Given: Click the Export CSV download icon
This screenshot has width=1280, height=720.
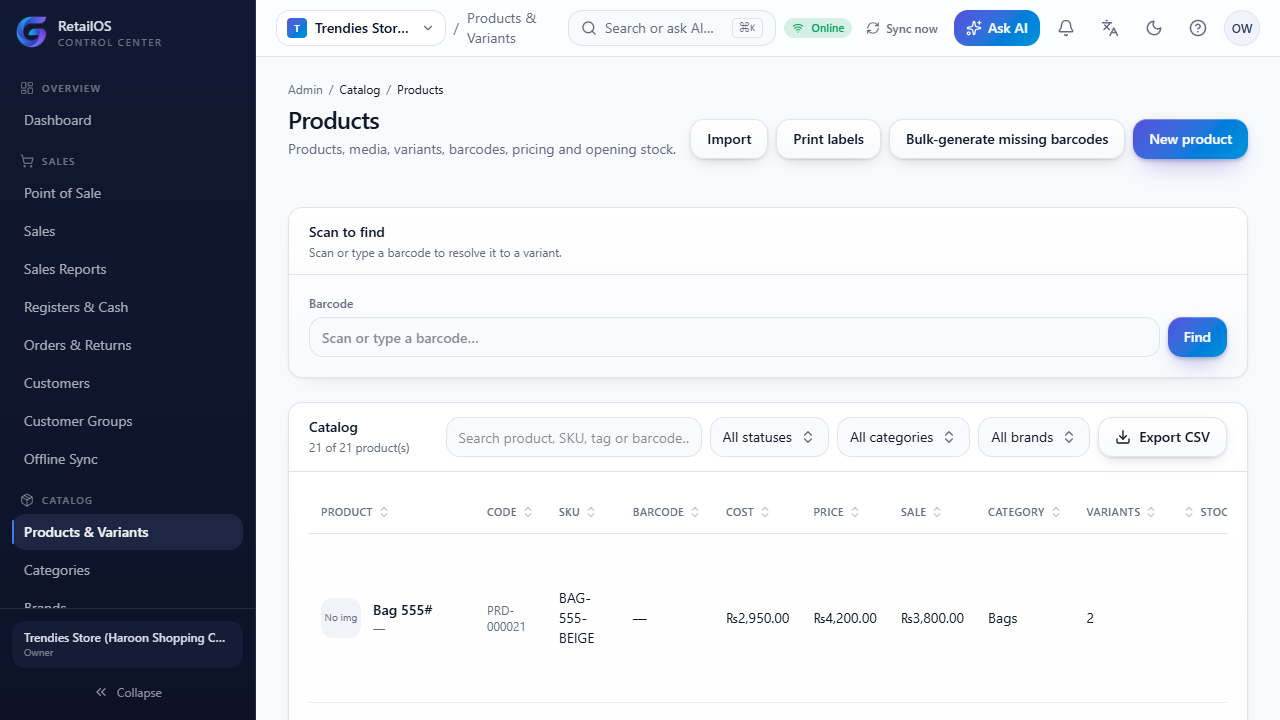Looking at the screenshot, I should (x=1123, y=437).
